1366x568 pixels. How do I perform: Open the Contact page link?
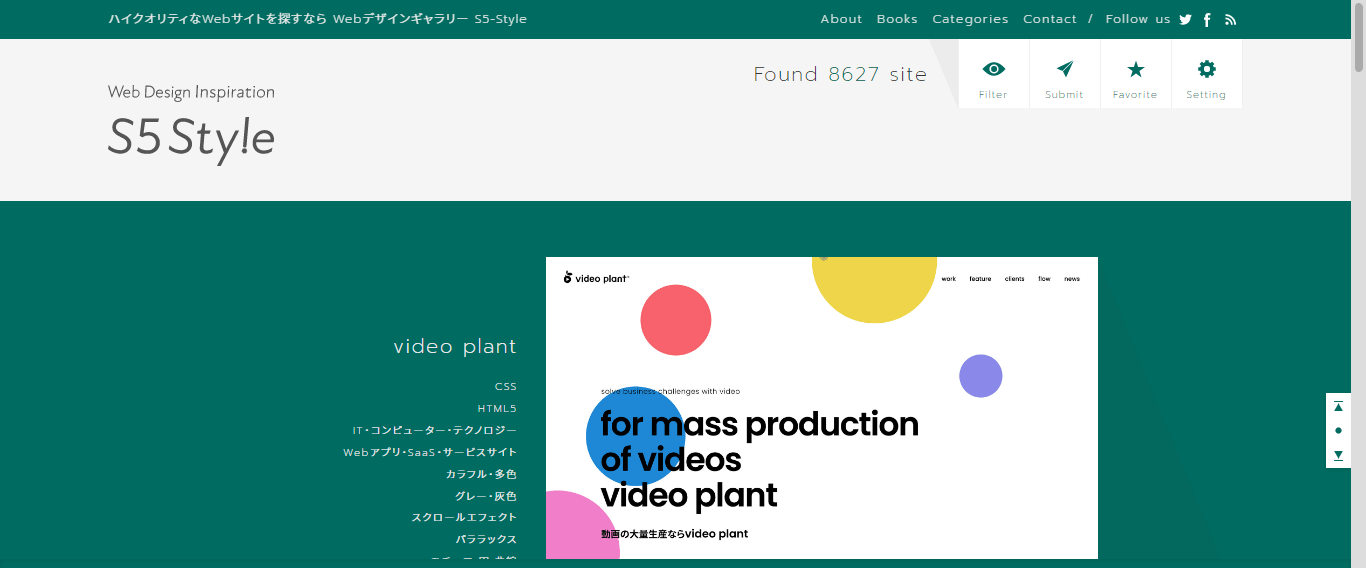point(1049,19)
